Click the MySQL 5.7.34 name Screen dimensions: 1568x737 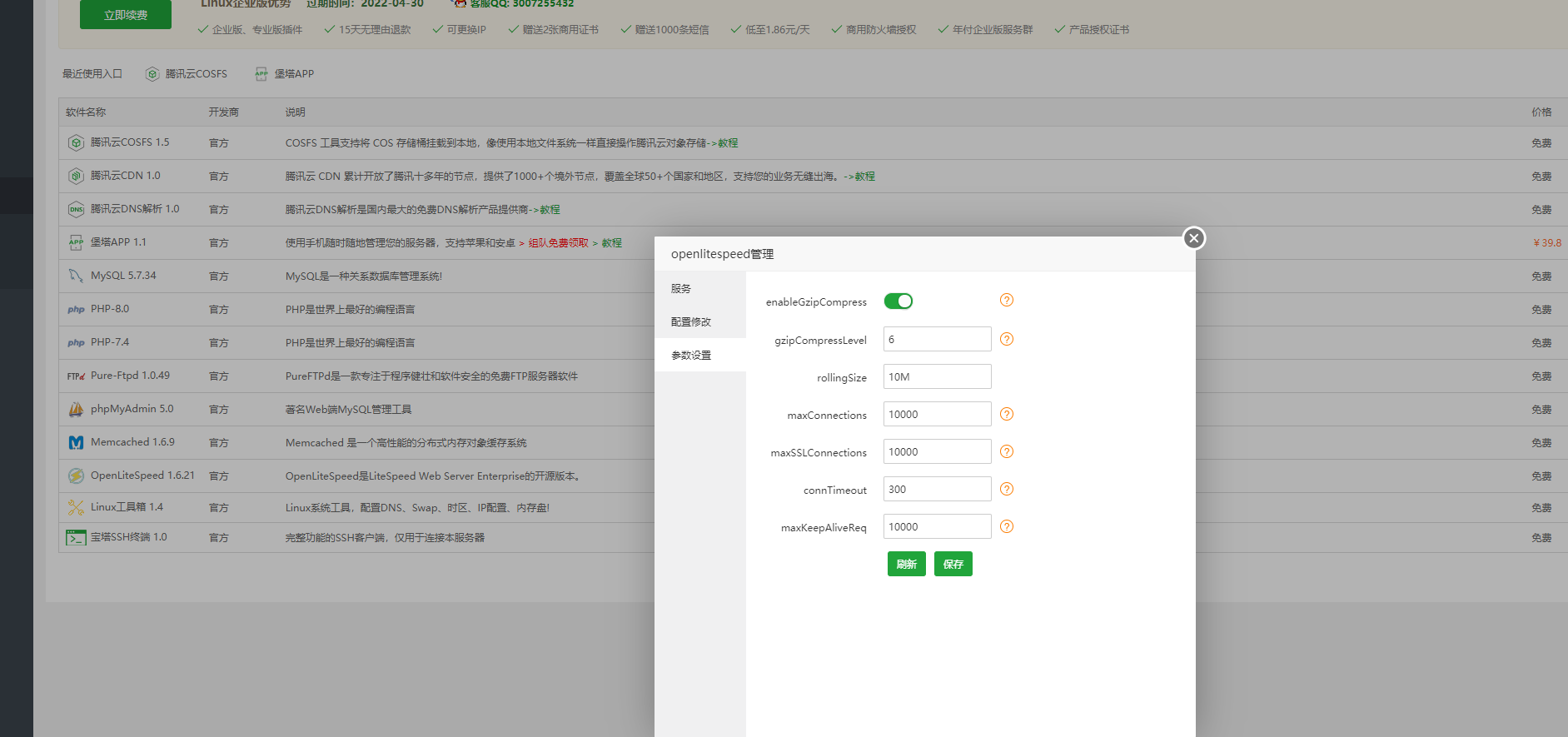point(123,276)
